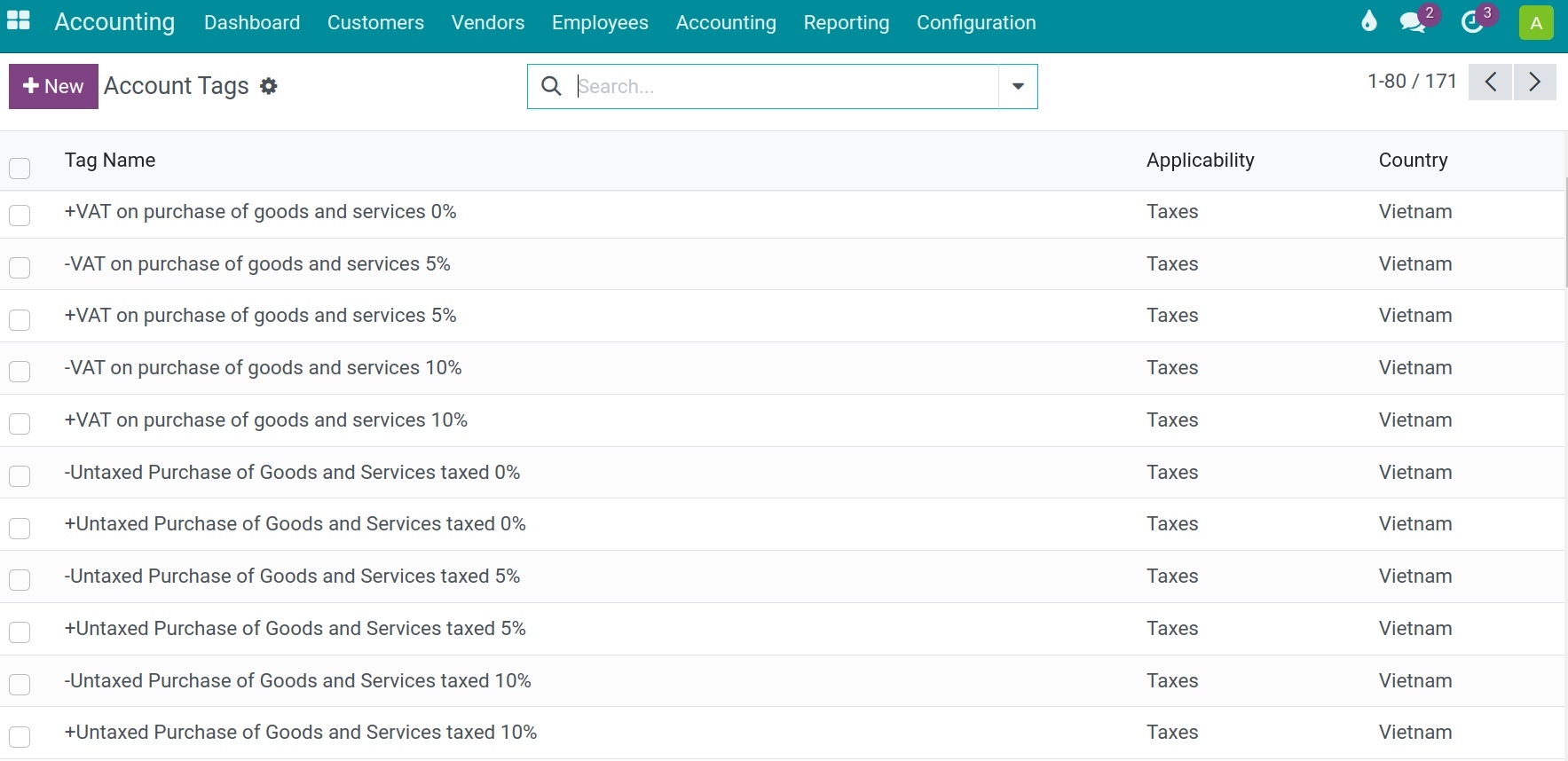Open the Dashboard menu
The image size is (1568, 761).
pyautogui.click(x=252, y=22)
